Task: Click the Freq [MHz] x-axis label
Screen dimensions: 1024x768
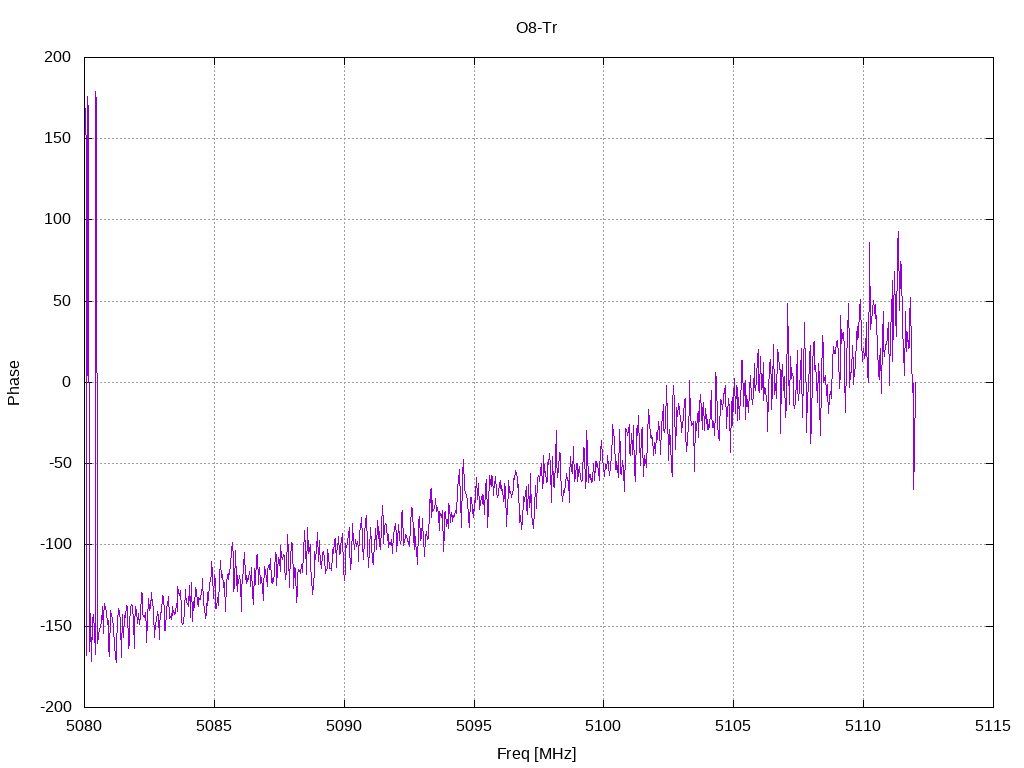Action: coord(536,754)
